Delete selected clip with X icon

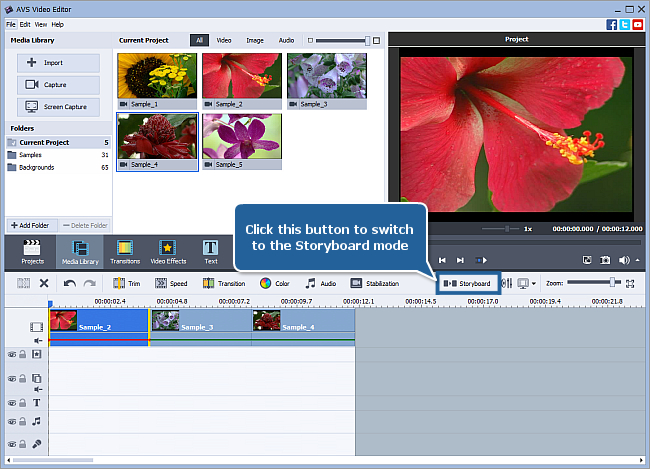point(44,284)
